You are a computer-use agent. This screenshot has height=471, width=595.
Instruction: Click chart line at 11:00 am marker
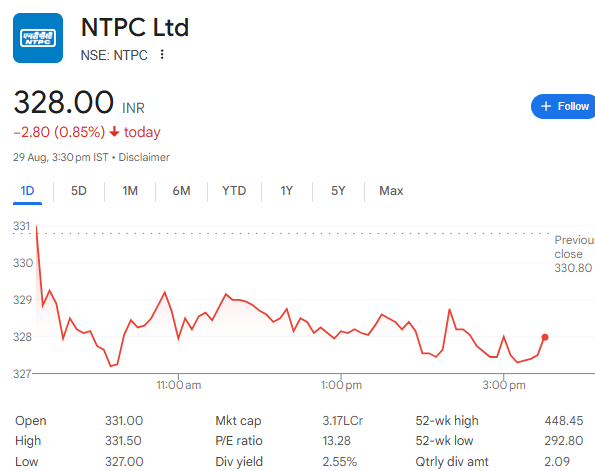tap(178, 339)
